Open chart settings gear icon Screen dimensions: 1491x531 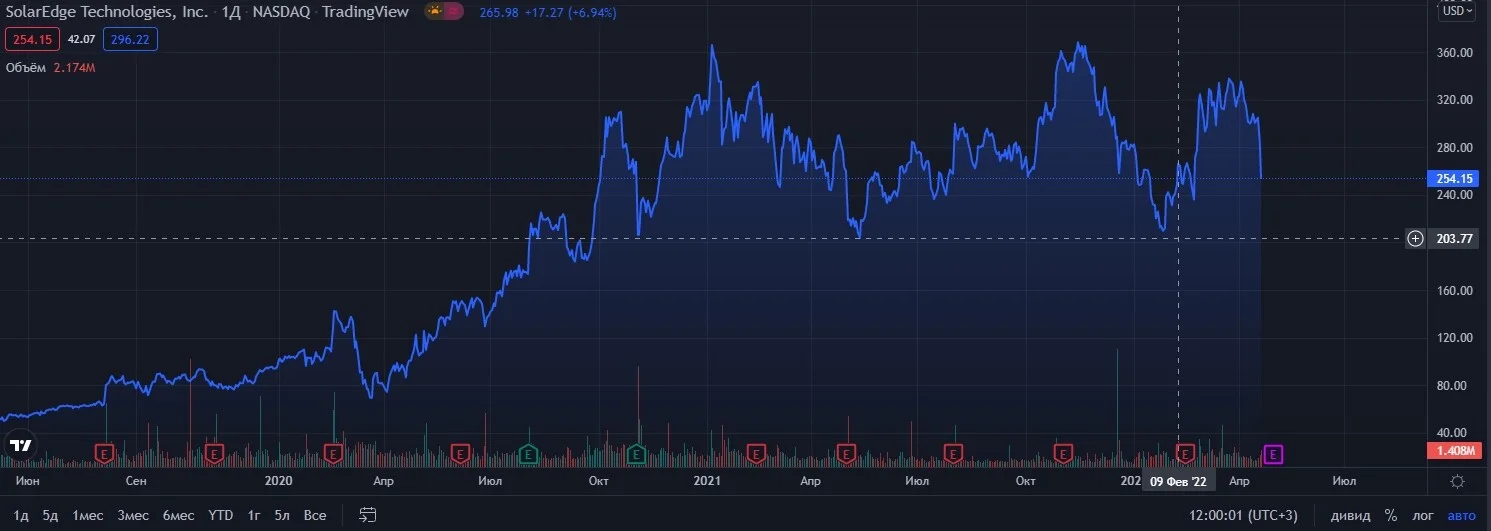pos(1458,481)
